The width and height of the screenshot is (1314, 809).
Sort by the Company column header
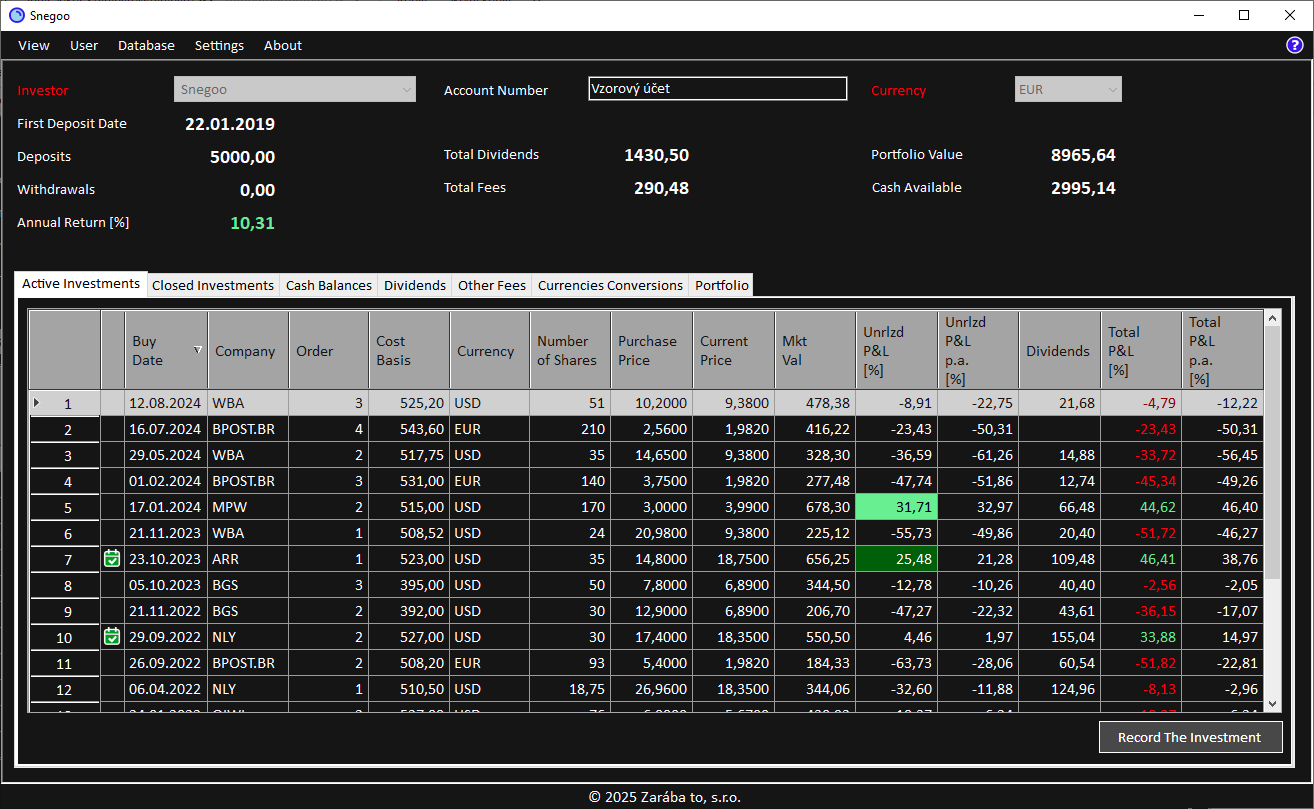[248, 351]
